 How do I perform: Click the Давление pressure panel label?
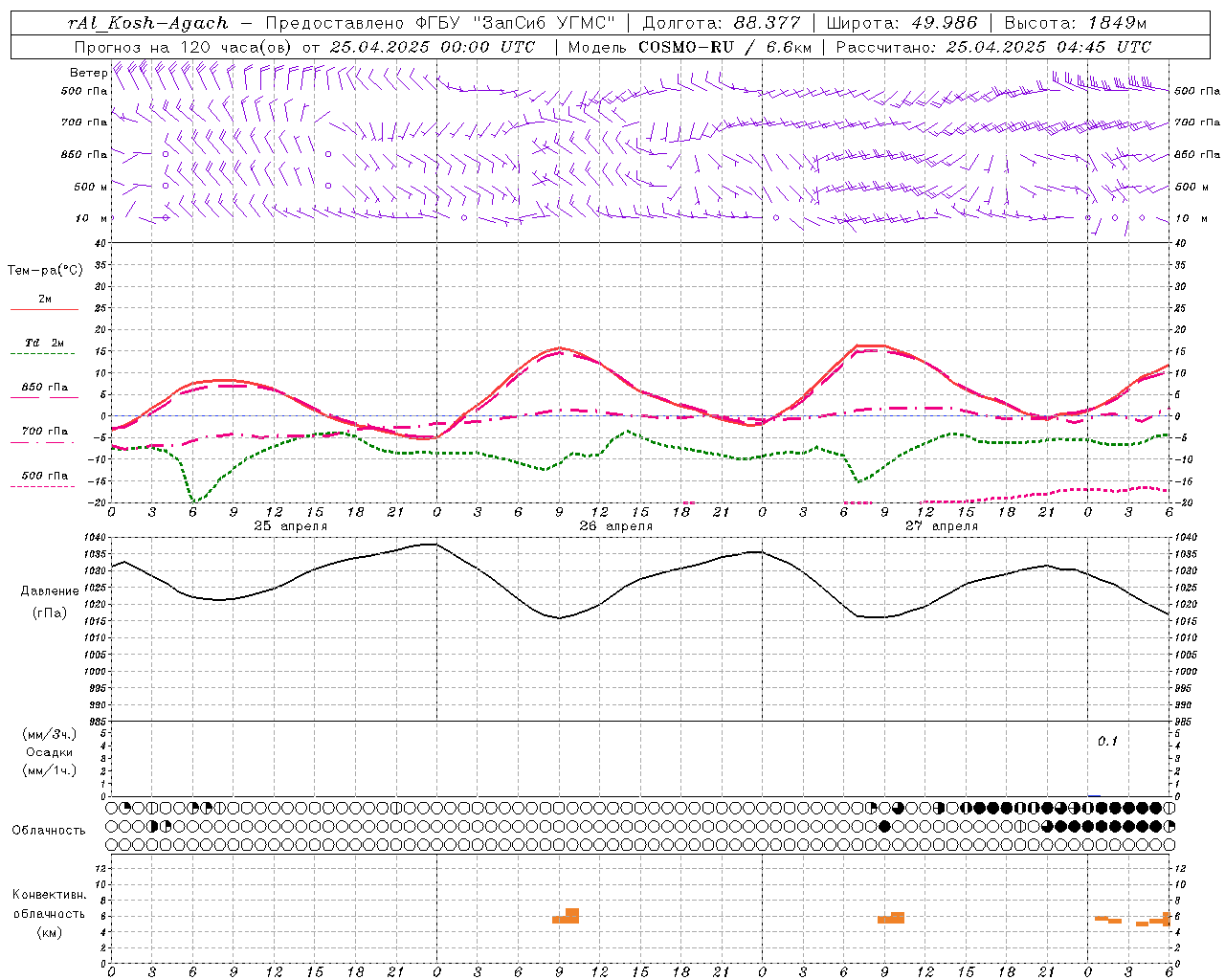coord(50,591)
